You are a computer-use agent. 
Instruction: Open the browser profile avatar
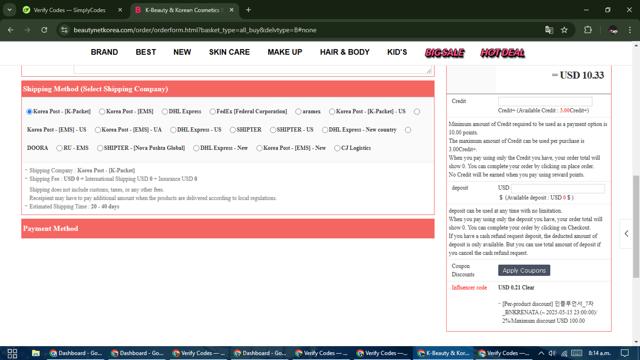pos(613,30)
